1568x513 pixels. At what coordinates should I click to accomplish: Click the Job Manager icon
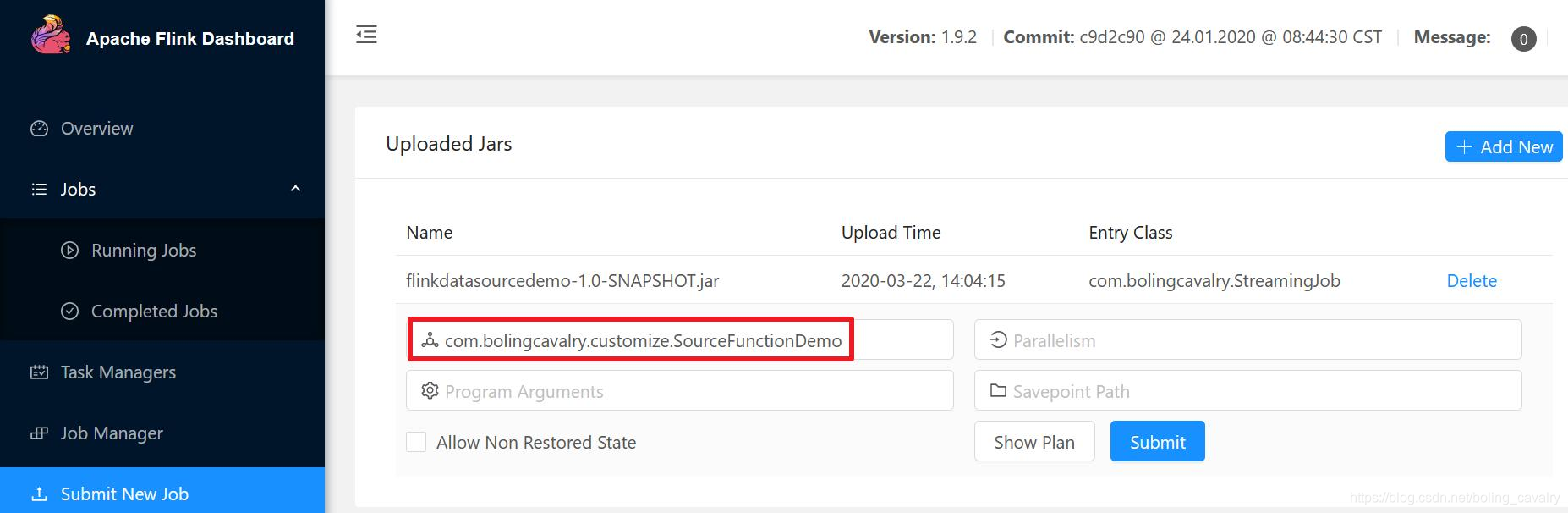tap(40, 433)
